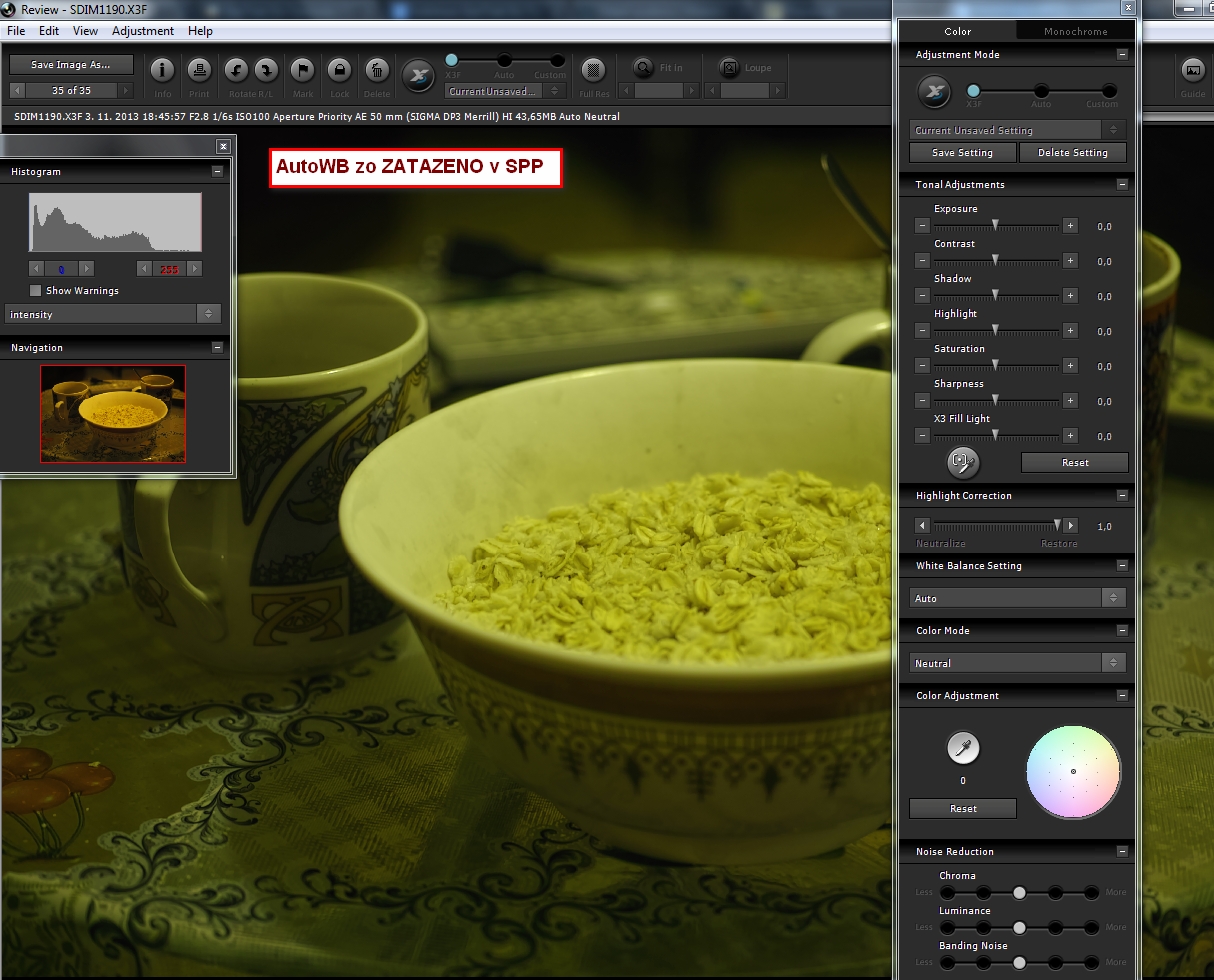The height and width of the screenshot is (980, 1214).
Task: Click the Lock image icon
Action: point(340,71)
